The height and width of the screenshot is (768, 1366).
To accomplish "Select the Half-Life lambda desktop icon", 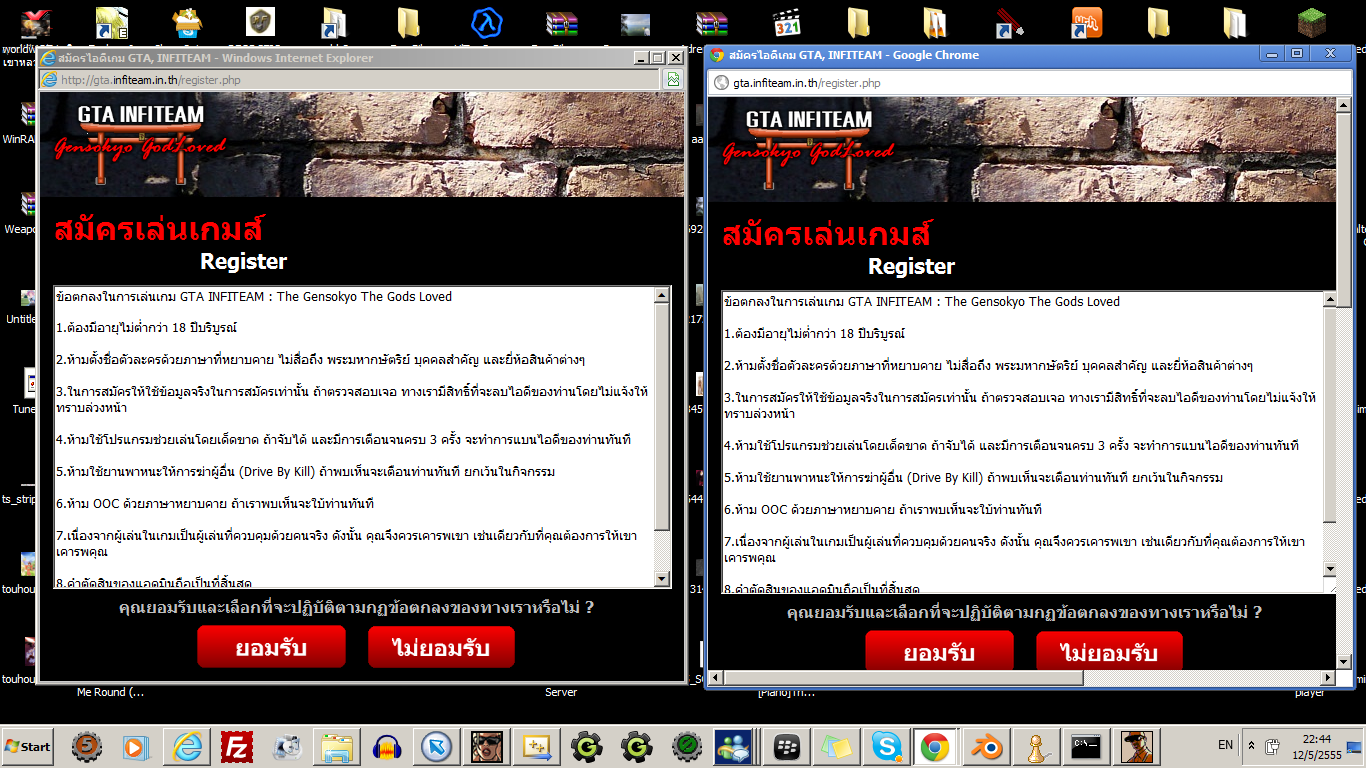I will coord(487,22).
